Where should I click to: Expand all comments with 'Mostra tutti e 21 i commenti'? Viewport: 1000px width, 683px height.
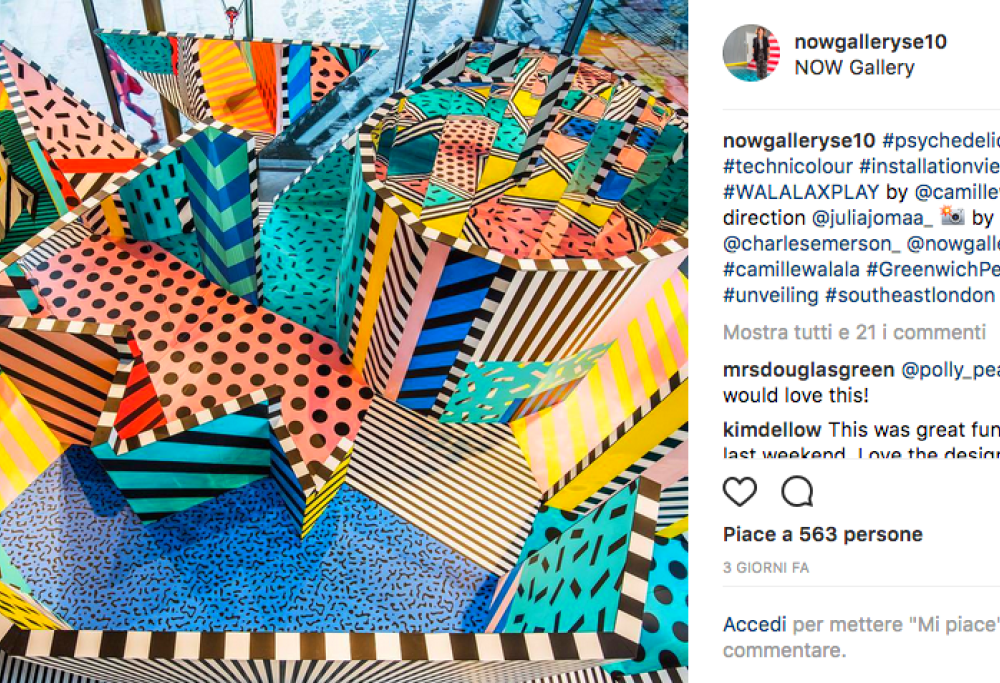pyautogui.click(x=855, y=332)
